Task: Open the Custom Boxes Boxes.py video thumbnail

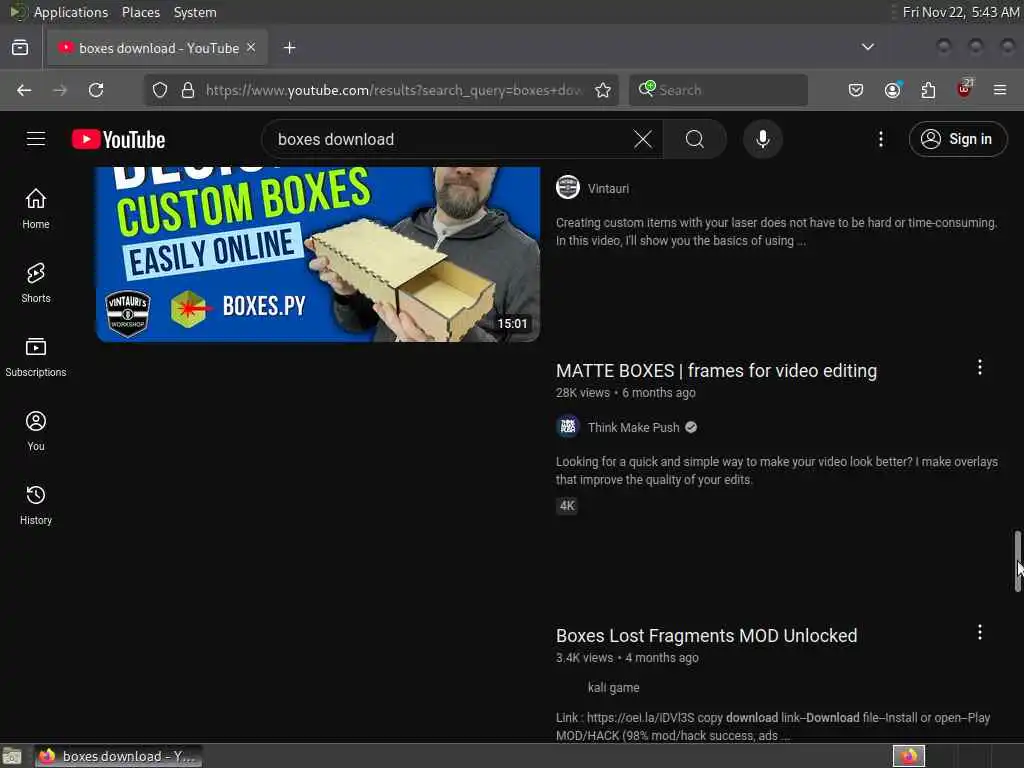Action: click(318, 254)
